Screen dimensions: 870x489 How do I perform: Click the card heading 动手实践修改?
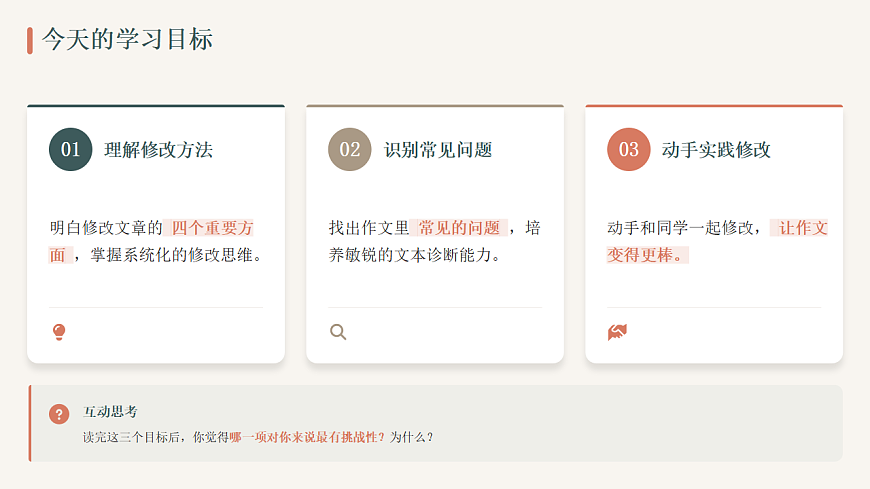716,150
